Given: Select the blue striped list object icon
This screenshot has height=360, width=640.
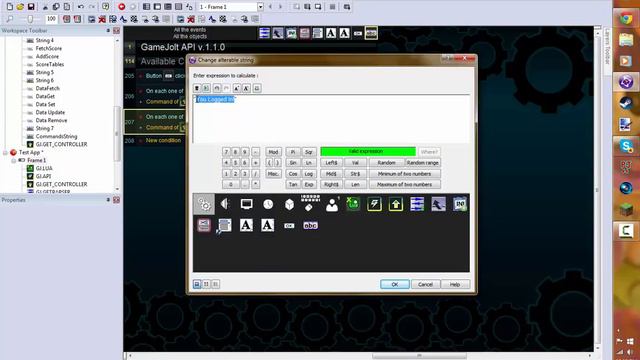Looking at the screenshot, I should point(417,204).
